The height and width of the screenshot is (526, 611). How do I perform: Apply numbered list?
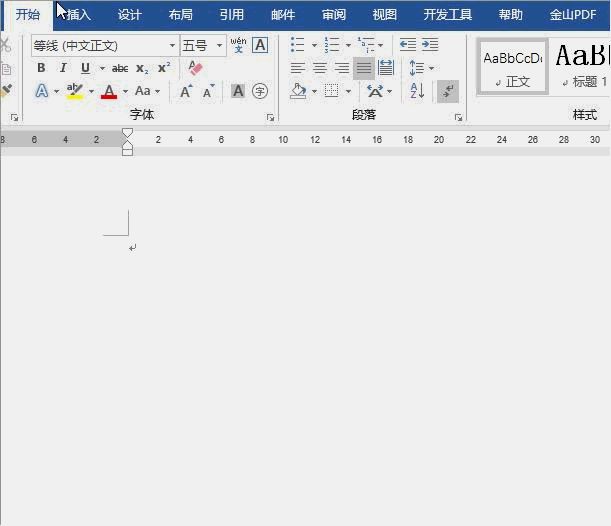pyautogui.click(x=332, y=45)
